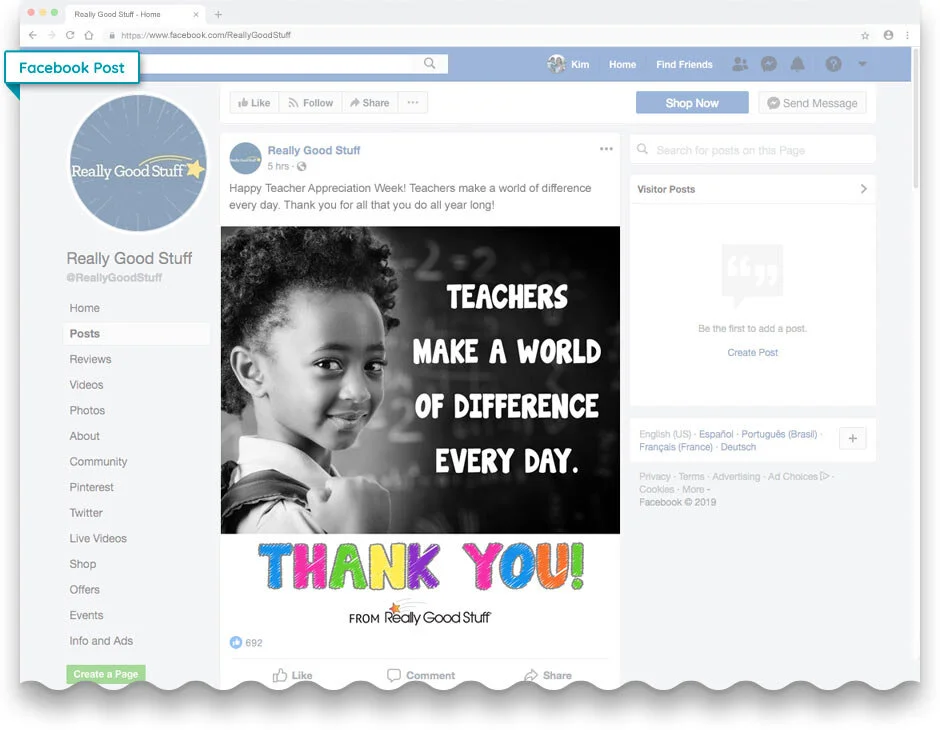This screenshot has height=730, width=940.
Task: Open Offers in the page sidebar
Action: (85, 590)
